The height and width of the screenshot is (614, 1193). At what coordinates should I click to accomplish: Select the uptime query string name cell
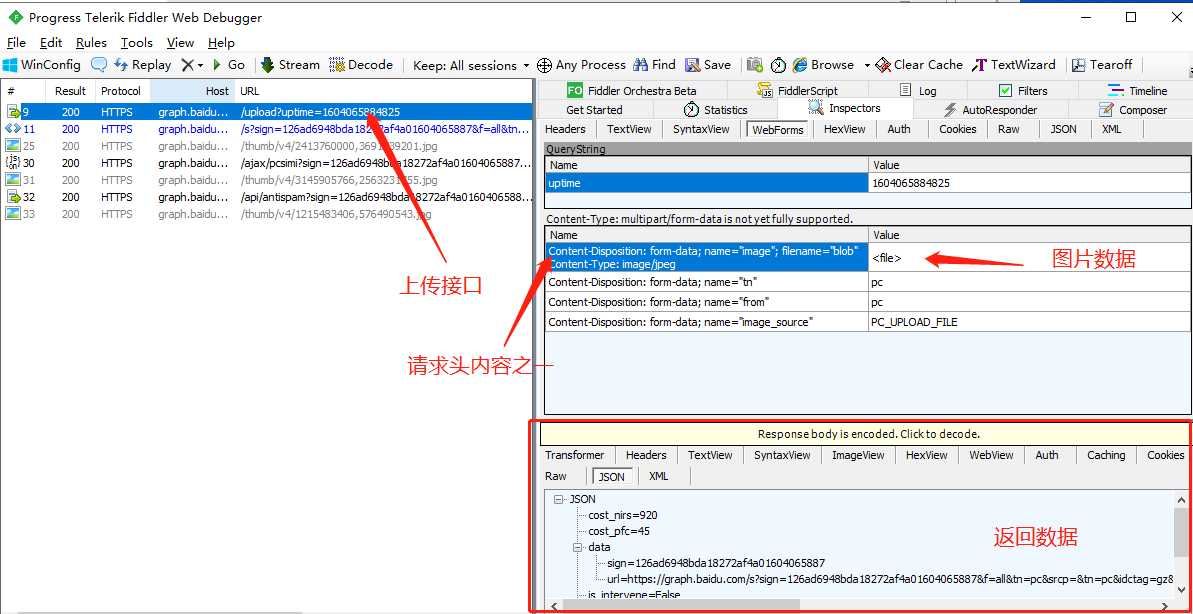click(707, 183)
